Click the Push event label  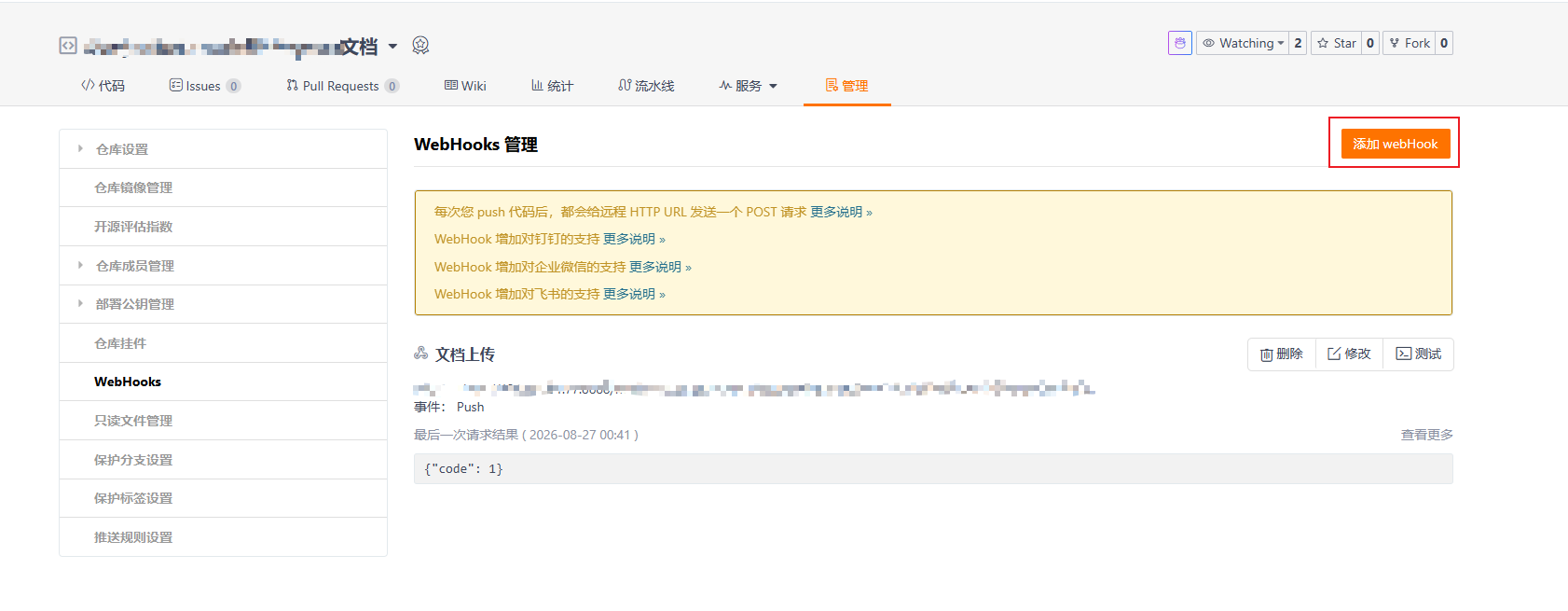[470, 407]
